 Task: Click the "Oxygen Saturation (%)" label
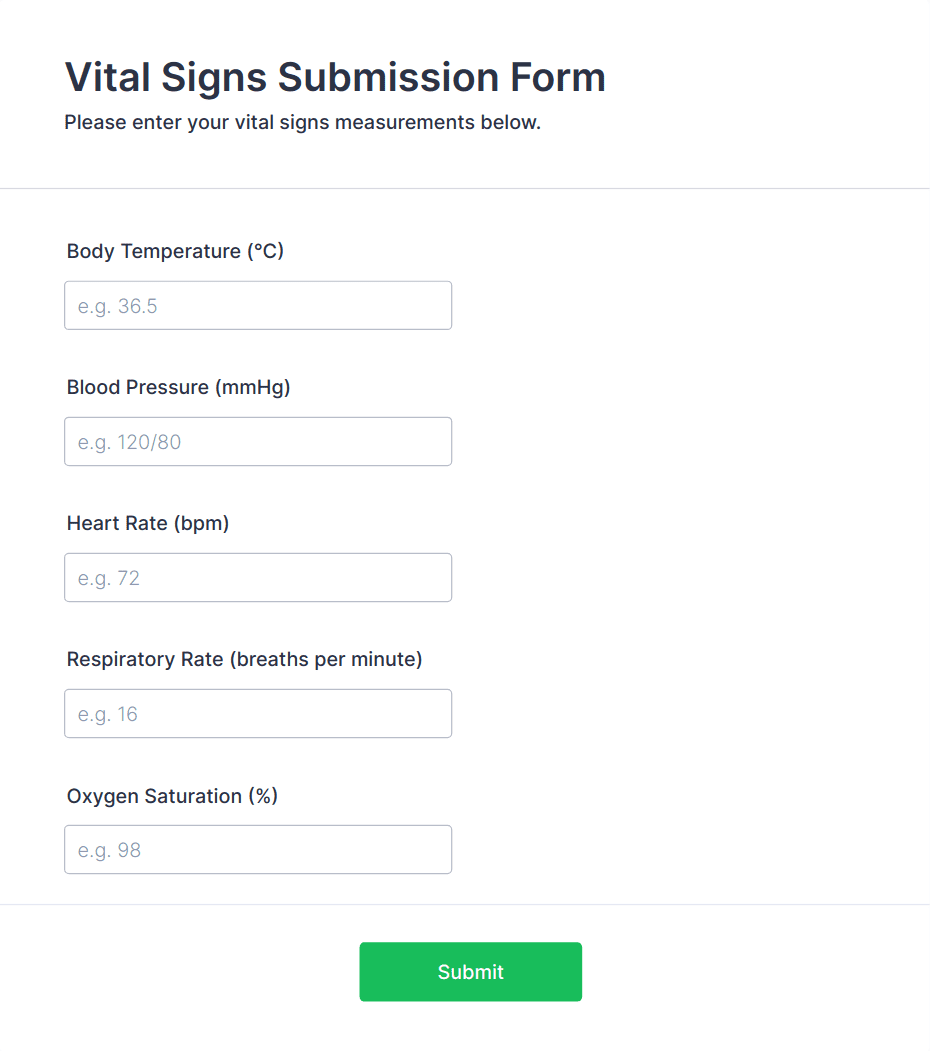[x=172, y=796]
